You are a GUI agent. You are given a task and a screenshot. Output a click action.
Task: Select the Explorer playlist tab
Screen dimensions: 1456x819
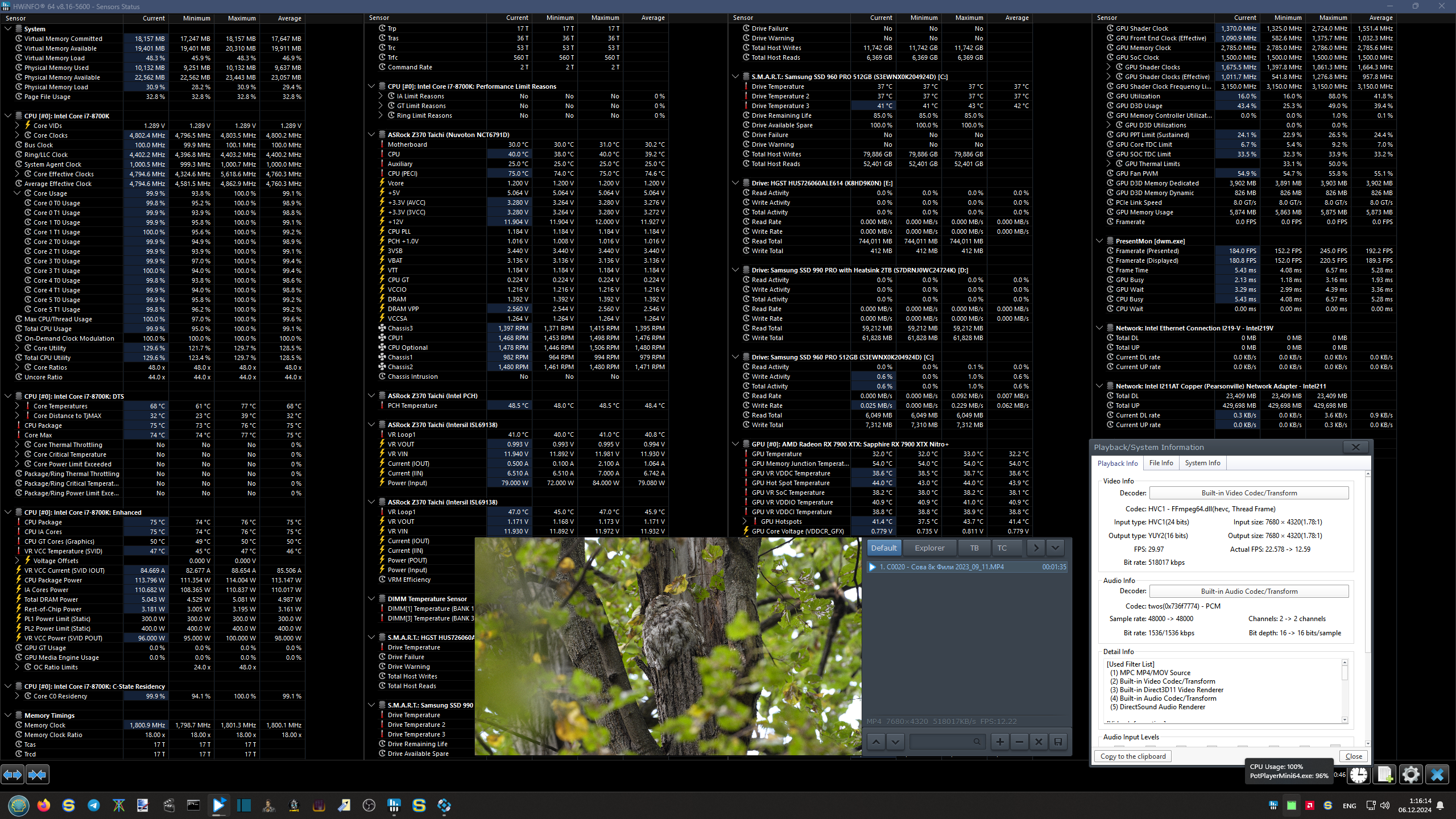tap(929, 548)
